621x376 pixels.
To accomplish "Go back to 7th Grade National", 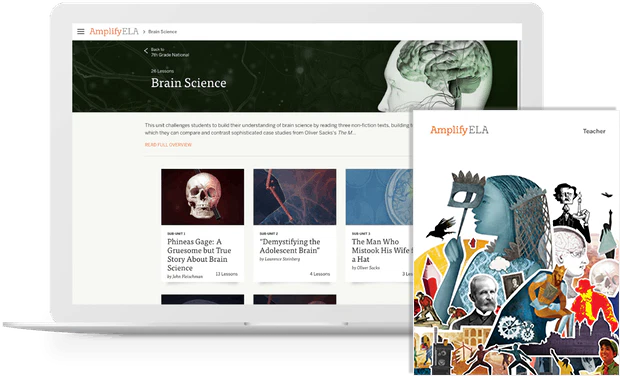I will (x=170, y=52).
